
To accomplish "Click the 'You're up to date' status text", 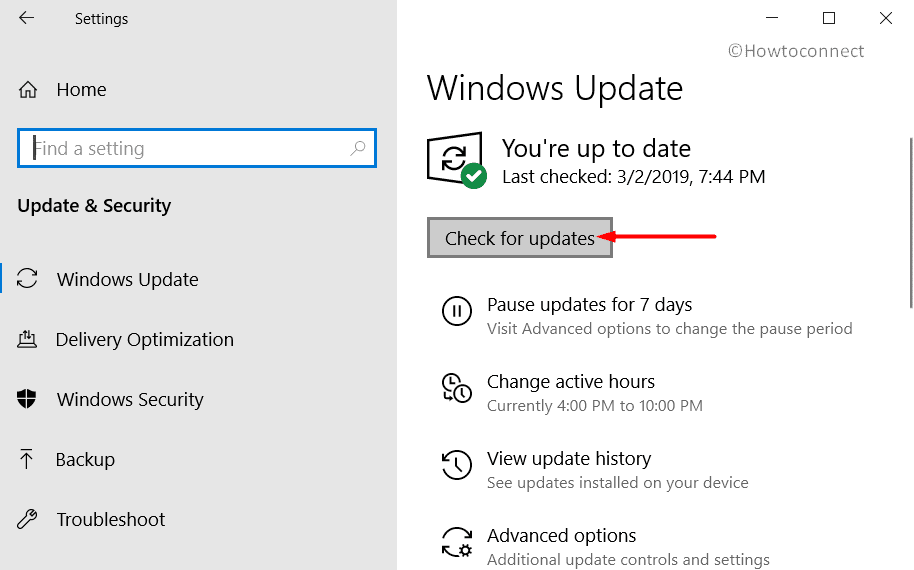I will 596,149.
